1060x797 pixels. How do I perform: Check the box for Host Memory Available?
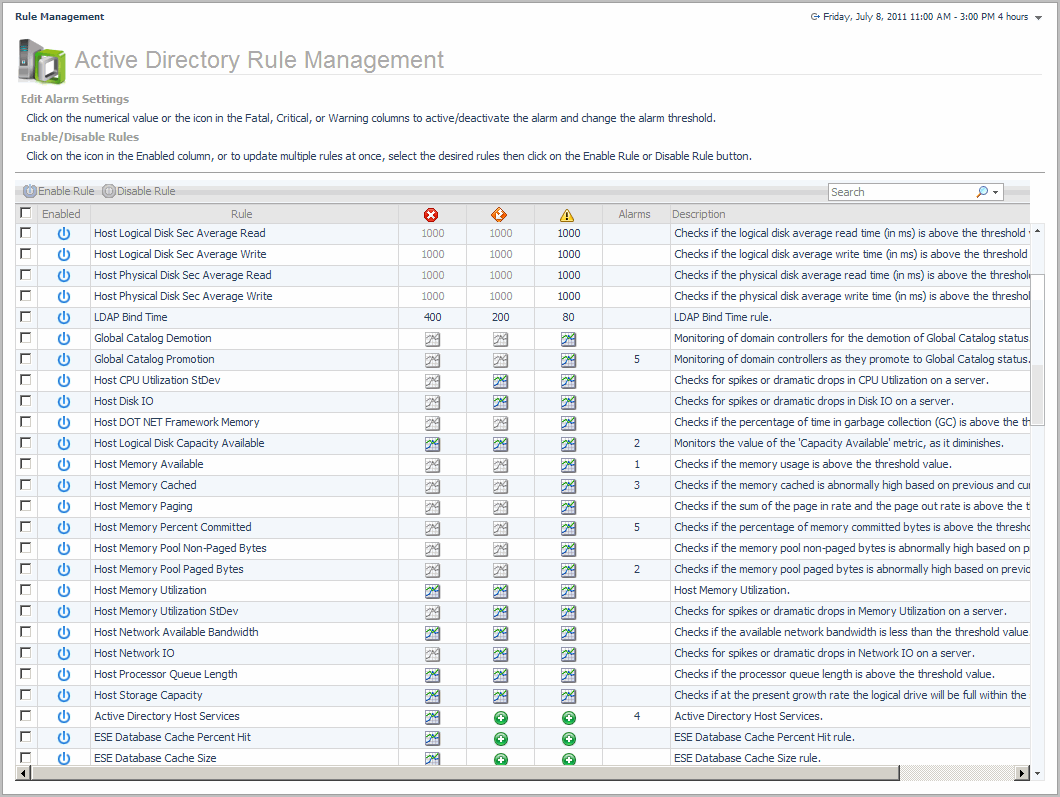[x=26, y=464]
